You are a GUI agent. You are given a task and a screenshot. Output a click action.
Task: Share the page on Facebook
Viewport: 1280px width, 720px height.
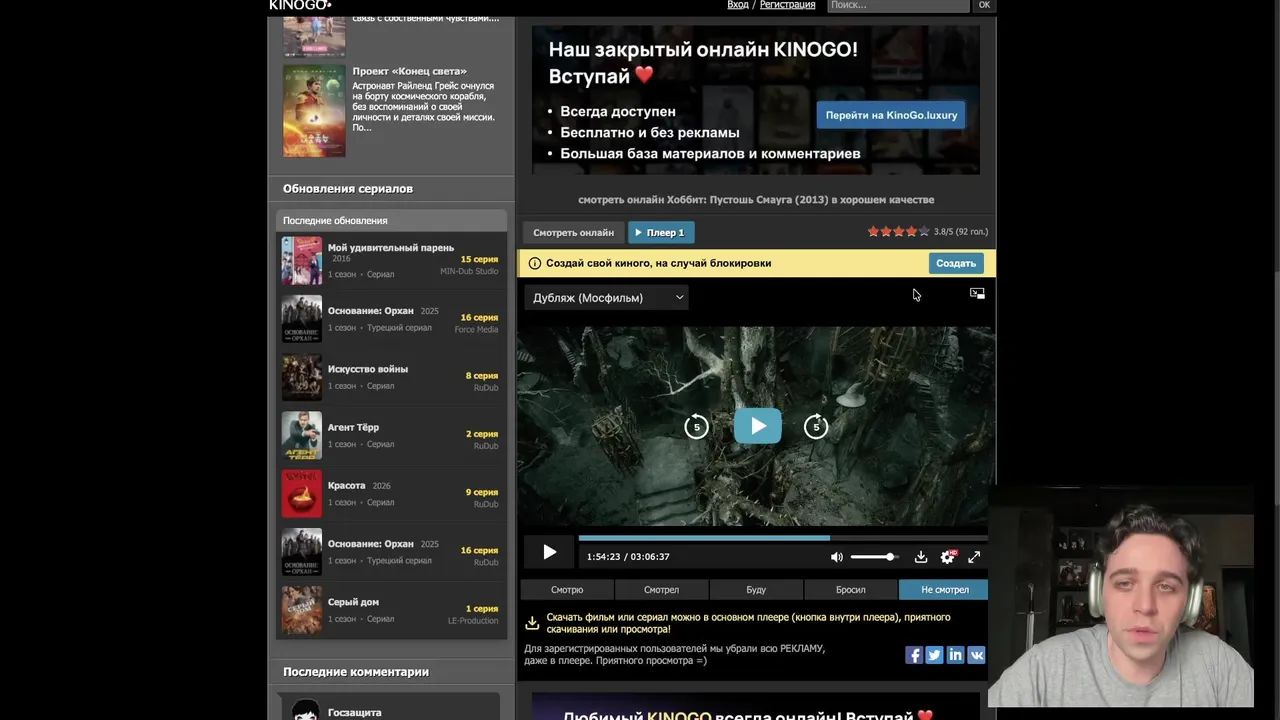point(914,655)
